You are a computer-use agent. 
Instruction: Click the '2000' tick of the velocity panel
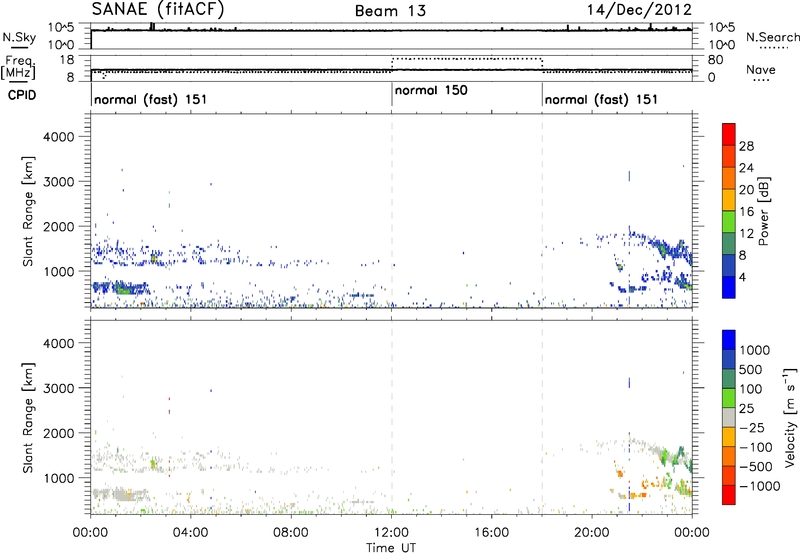click(x=59, y=433)
